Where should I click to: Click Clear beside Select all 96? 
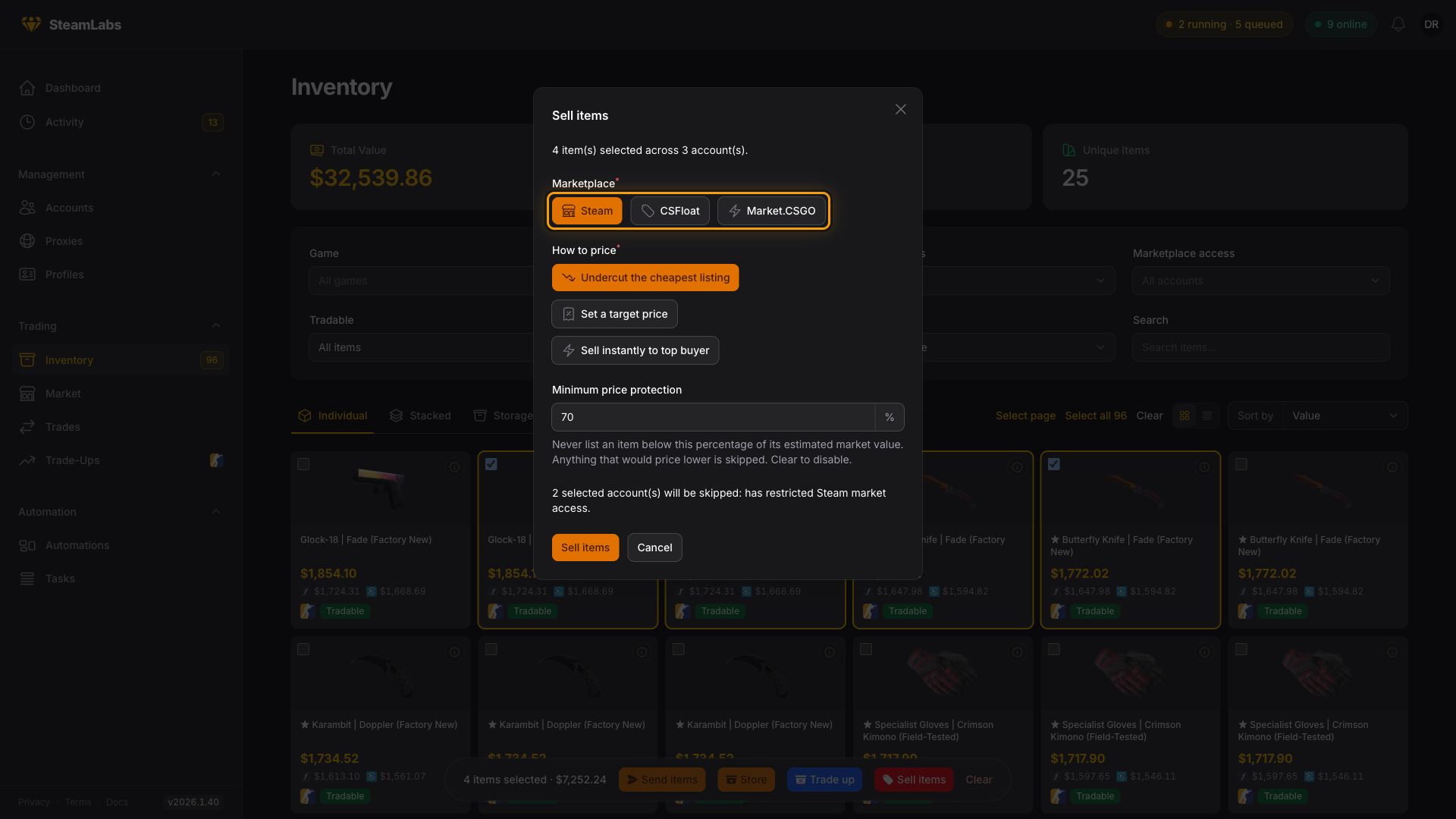(1150, 416)
